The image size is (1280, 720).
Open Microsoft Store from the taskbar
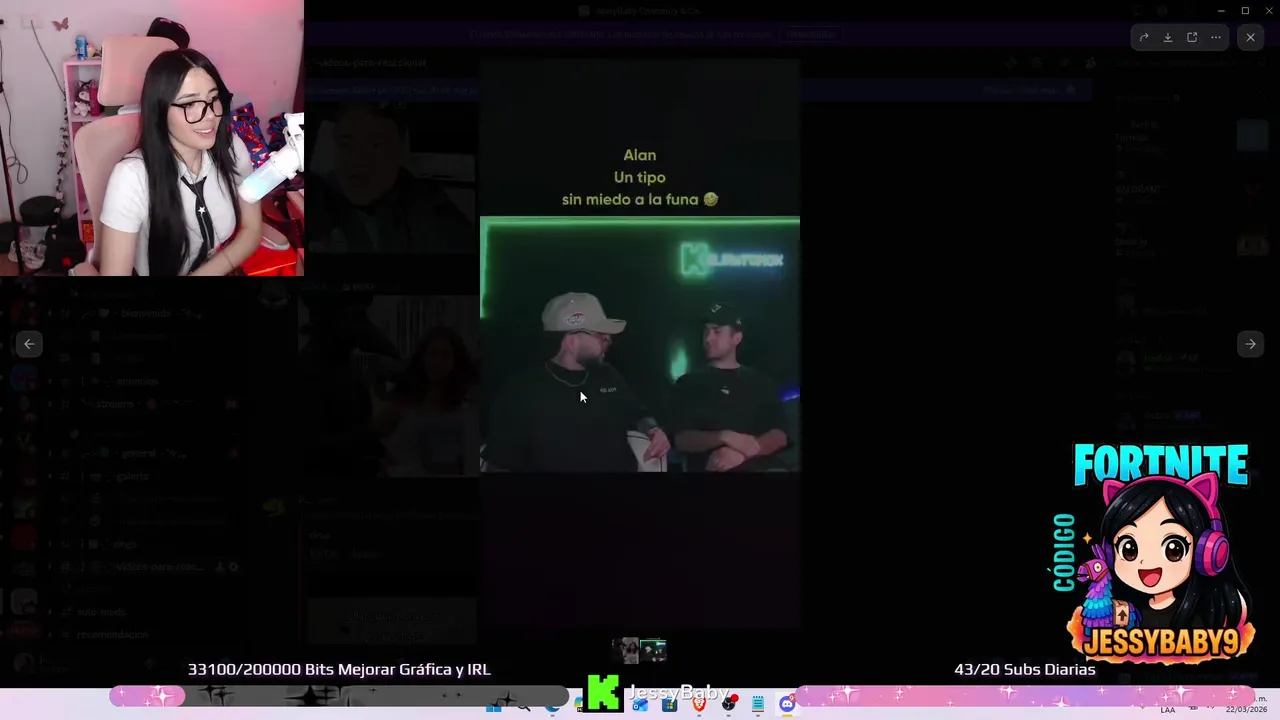(x=669, y=705)
